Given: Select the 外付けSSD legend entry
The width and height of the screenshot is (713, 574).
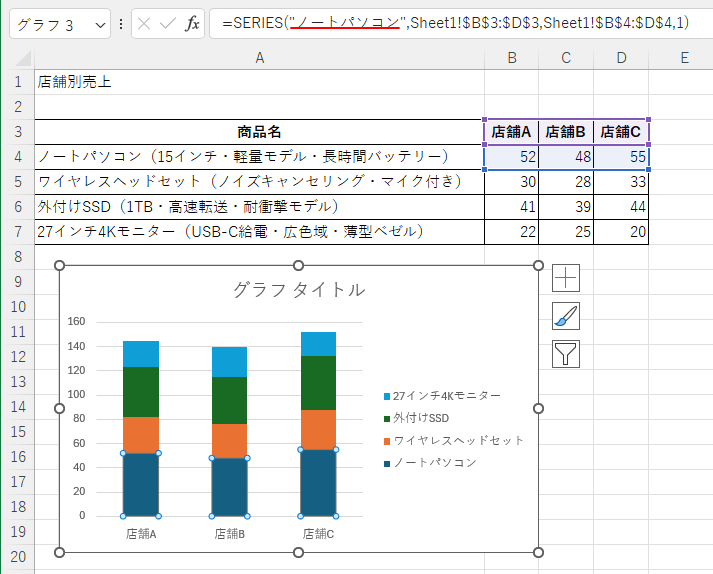Looking at the screenshot, I should click(x=416, y=418).
